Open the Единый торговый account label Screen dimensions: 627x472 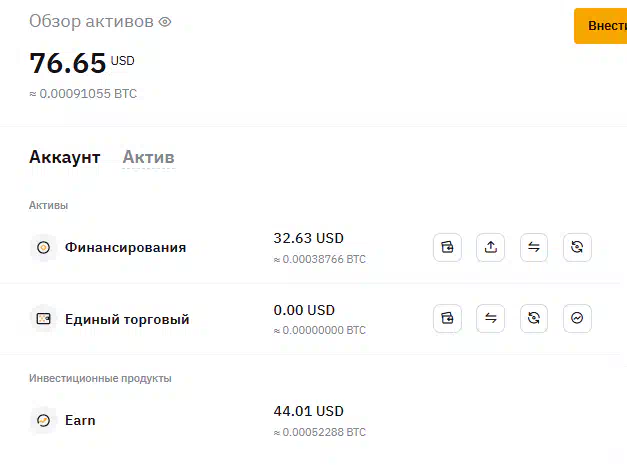(127, 319)
